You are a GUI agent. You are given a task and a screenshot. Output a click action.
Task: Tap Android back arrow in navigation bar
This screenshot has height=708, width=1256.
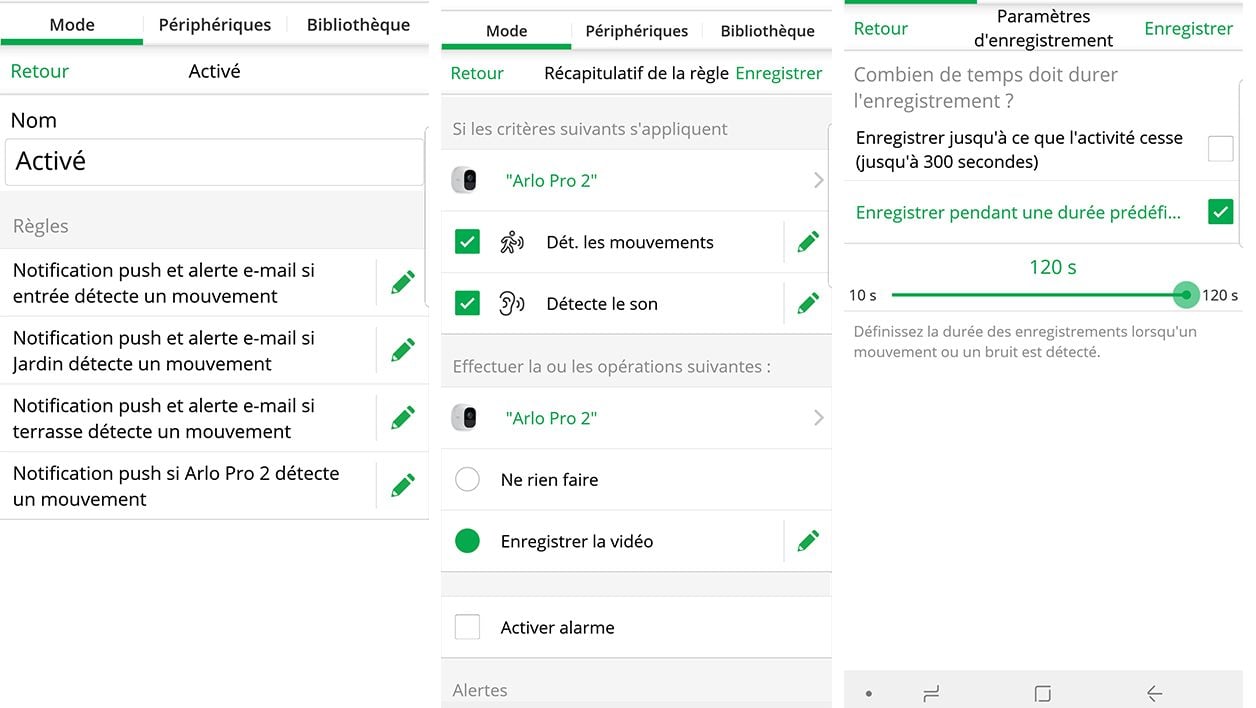[1154, 693]
